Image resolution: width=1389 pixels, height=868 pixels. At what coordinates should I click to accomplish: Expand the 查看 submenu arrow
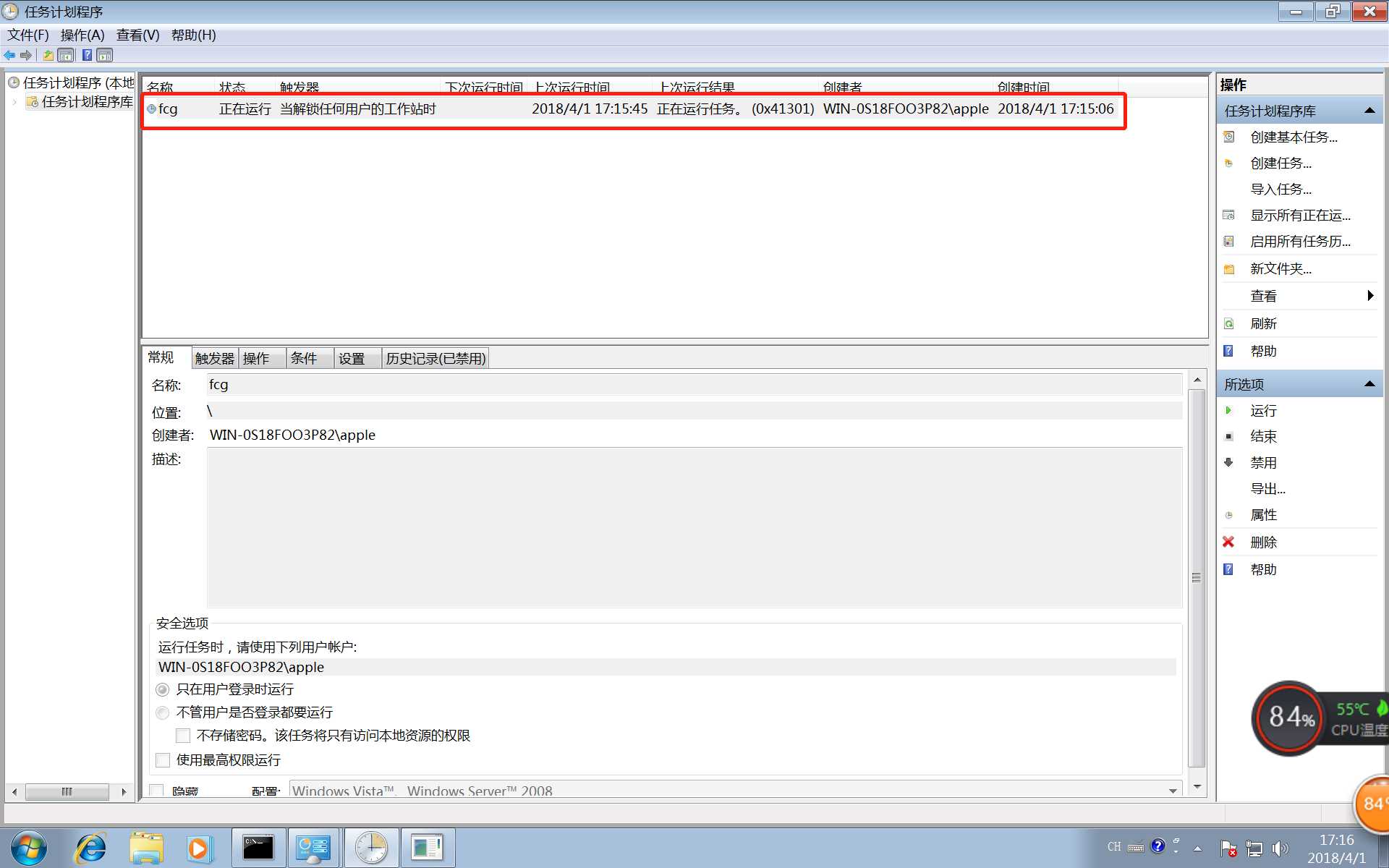tap(1370, 295)
